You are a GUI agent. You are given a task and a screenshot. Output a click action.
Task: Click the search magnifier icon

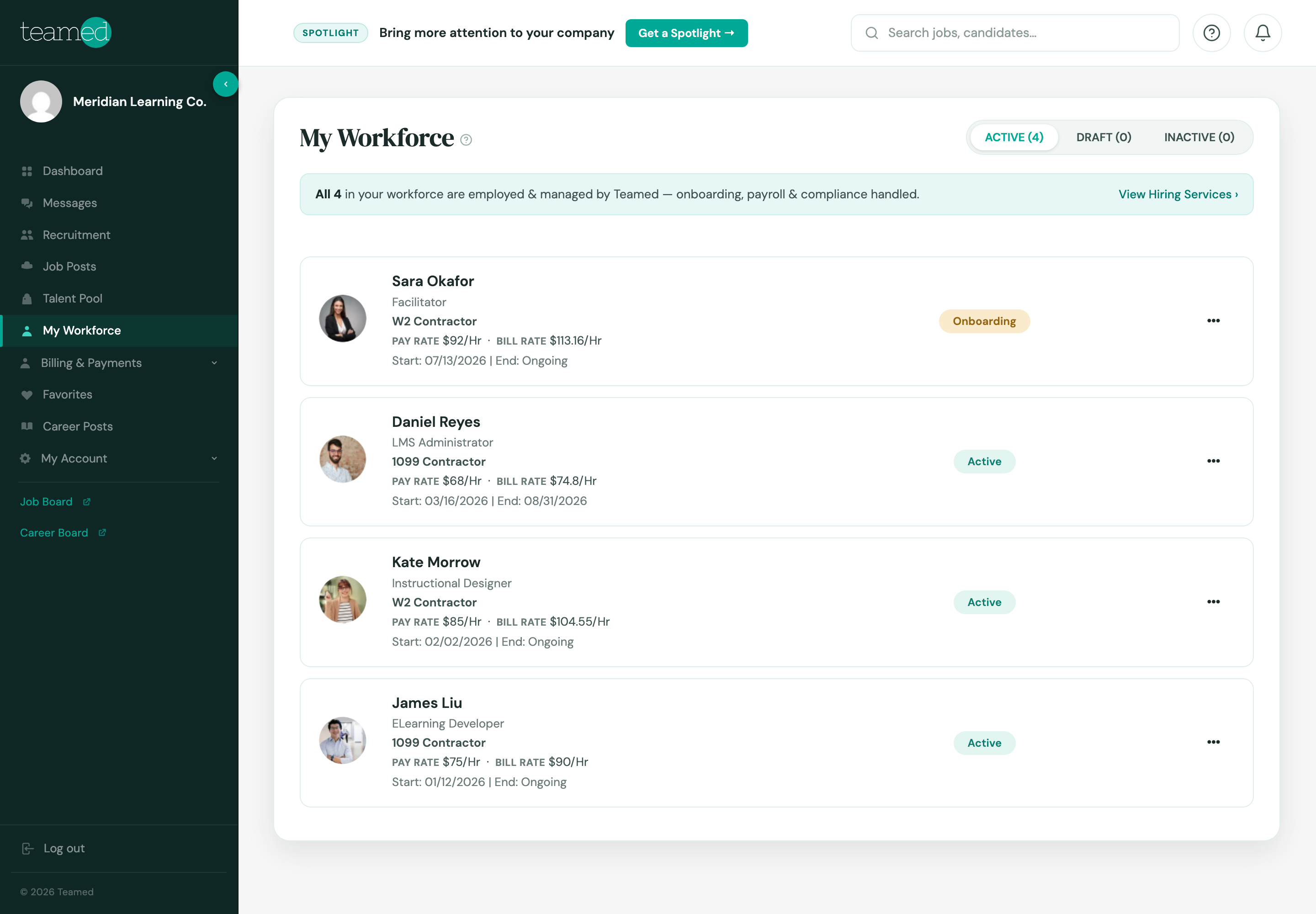pos(871,33)
